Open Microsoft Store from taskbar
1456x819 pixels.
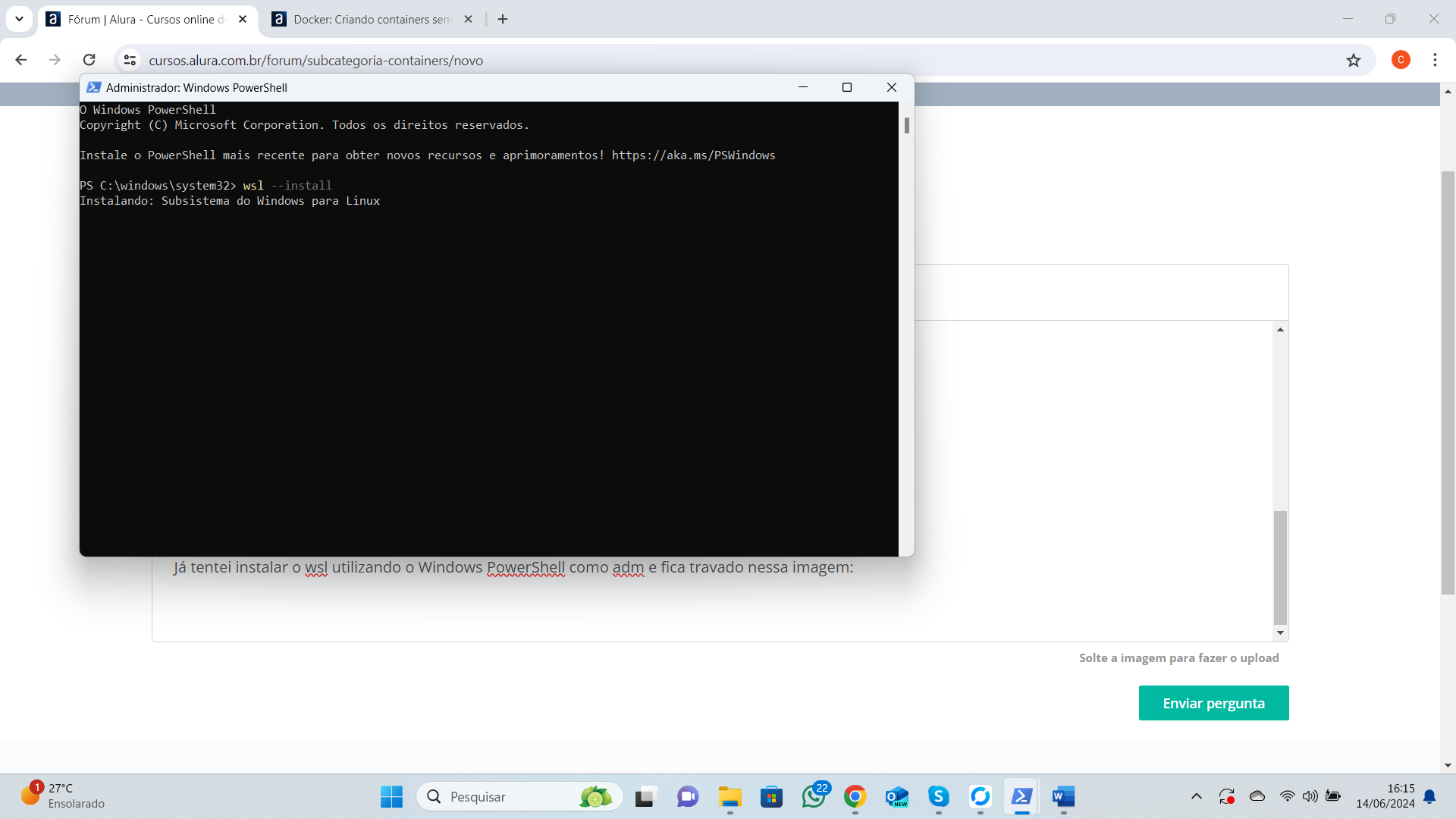(x=771, y=796)
